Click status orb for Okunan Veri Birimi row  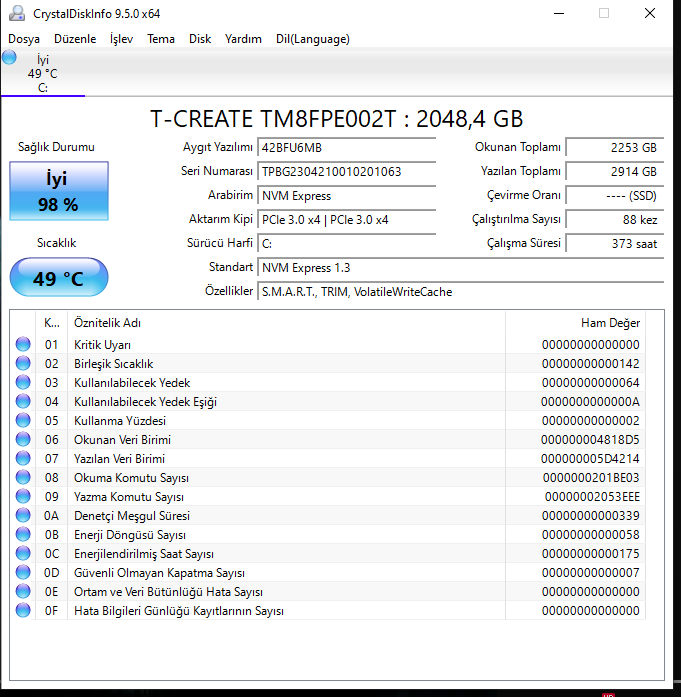point(23,439)
